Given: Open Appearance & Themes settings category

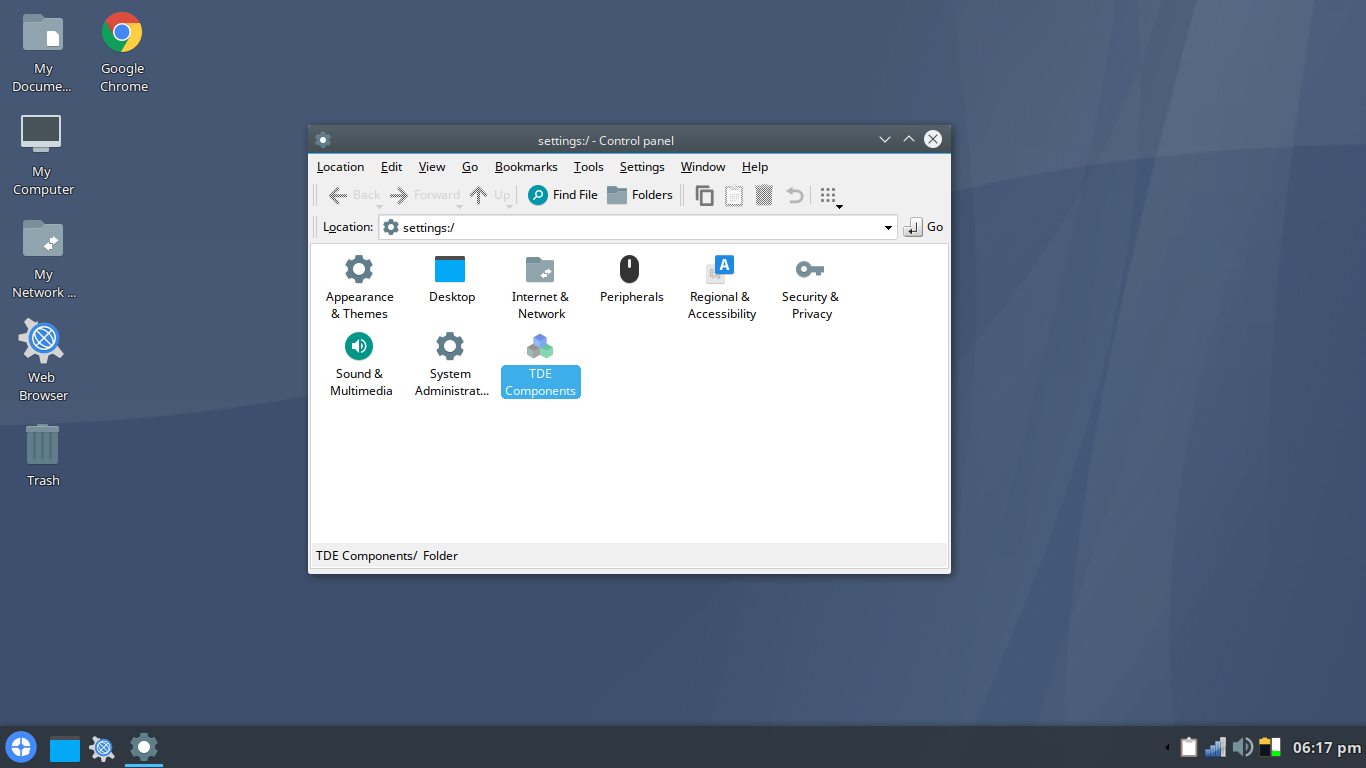Looking at the screenshot, I should tap(359, 287).
